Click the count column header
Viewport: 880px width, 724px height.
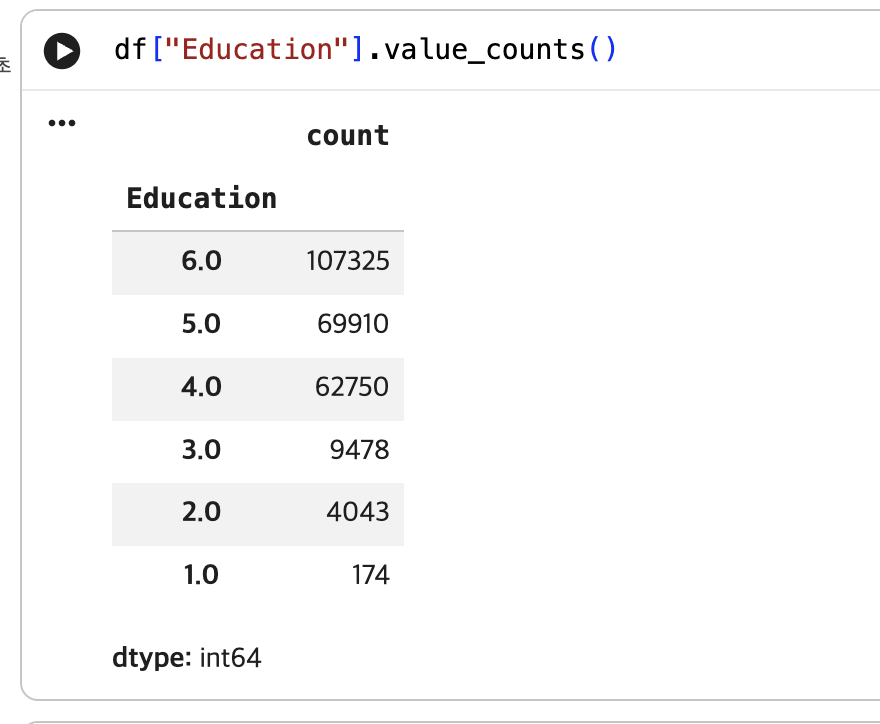click(x=348, y=135)
